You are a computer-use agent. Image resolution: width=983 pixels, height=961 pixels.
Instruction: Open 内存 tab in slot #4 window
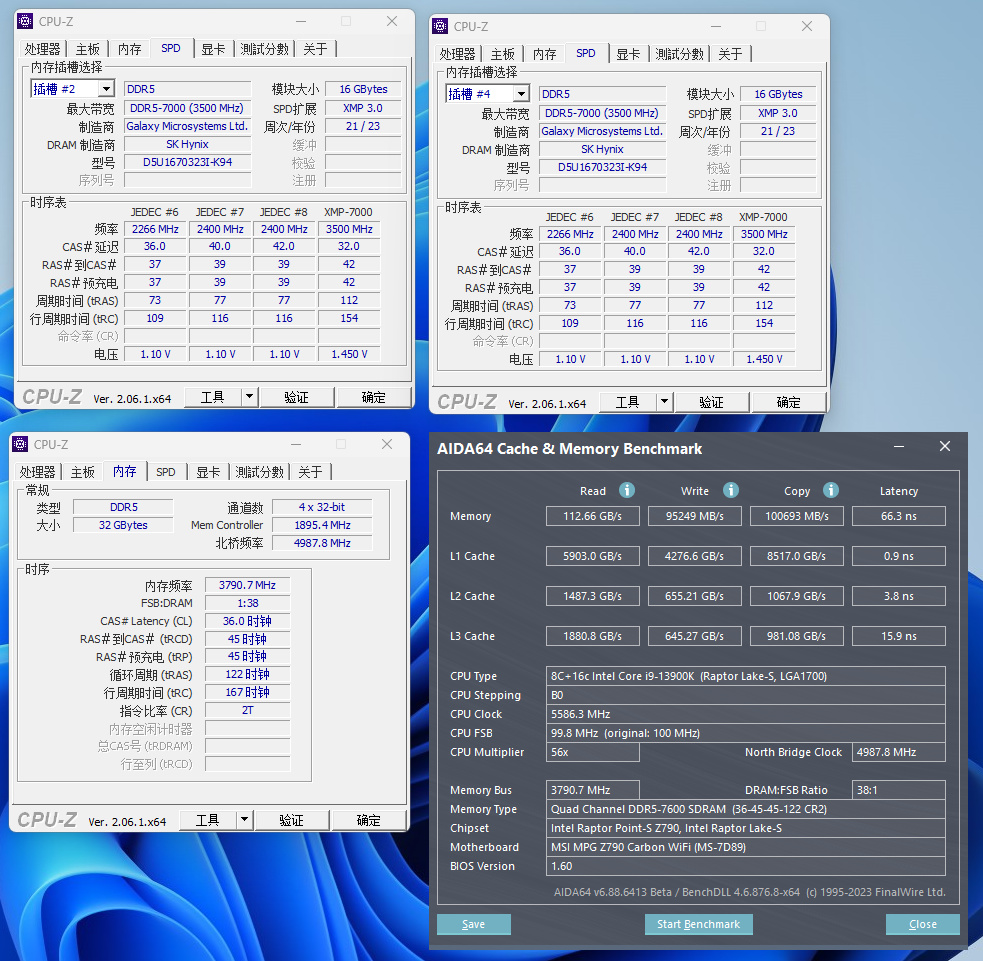pyautogui.click(x=545, y=54)
